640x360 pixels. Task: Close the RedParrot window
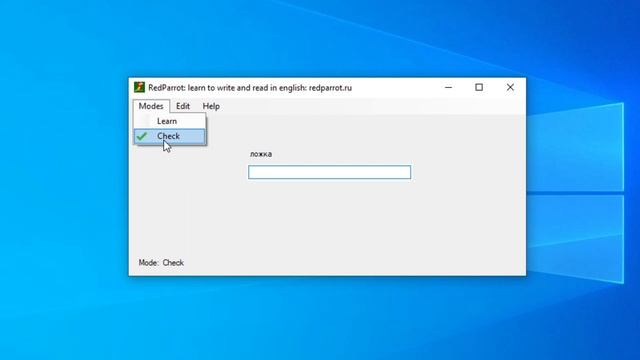pos(510,87)
